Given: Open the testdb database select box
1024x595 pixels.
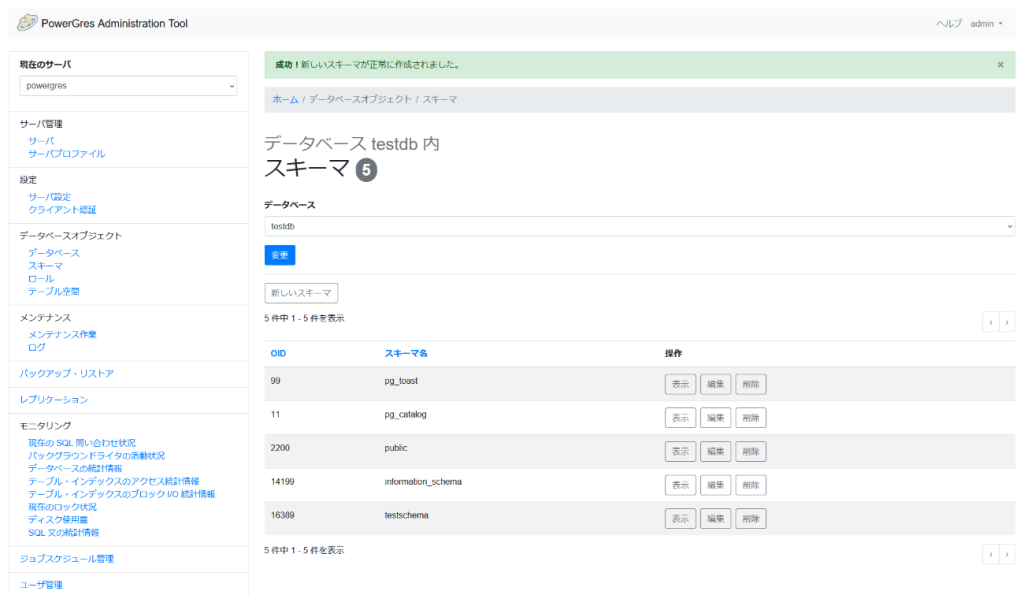Looking at the screenshot, I should tap(639, 226).
